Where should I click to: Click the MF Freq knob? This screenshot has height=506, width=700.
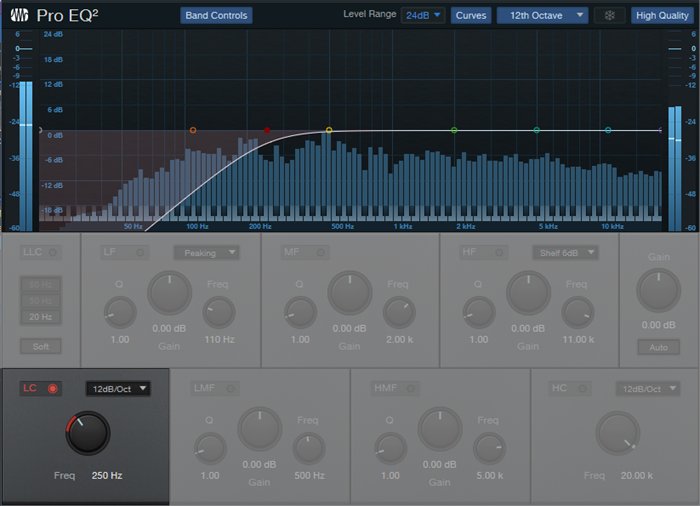(399, 313)
